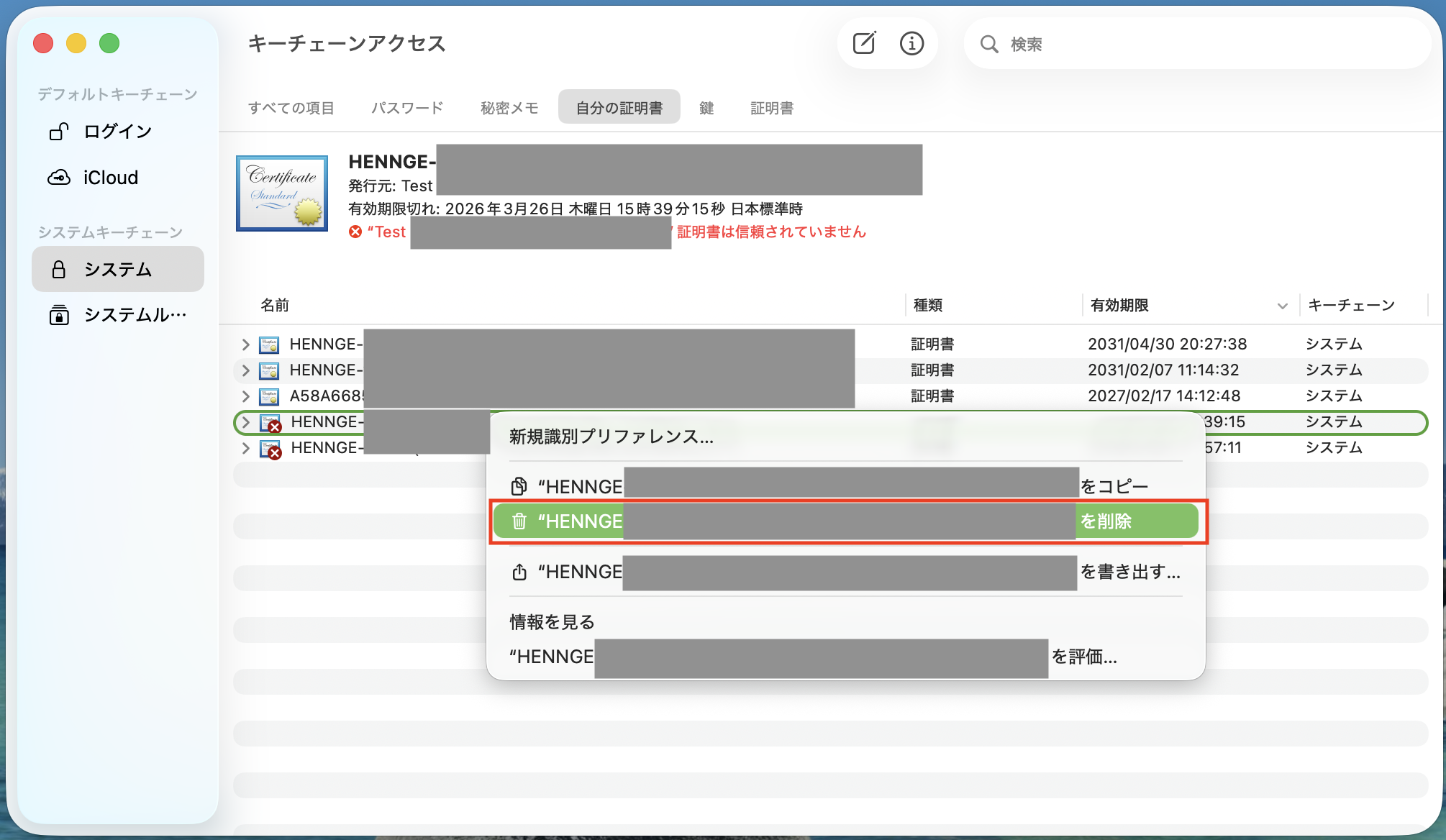Click the date 2027/02/17 14:12:48
This screenshot has height=840, width=1446.
tap(1164, 396)
